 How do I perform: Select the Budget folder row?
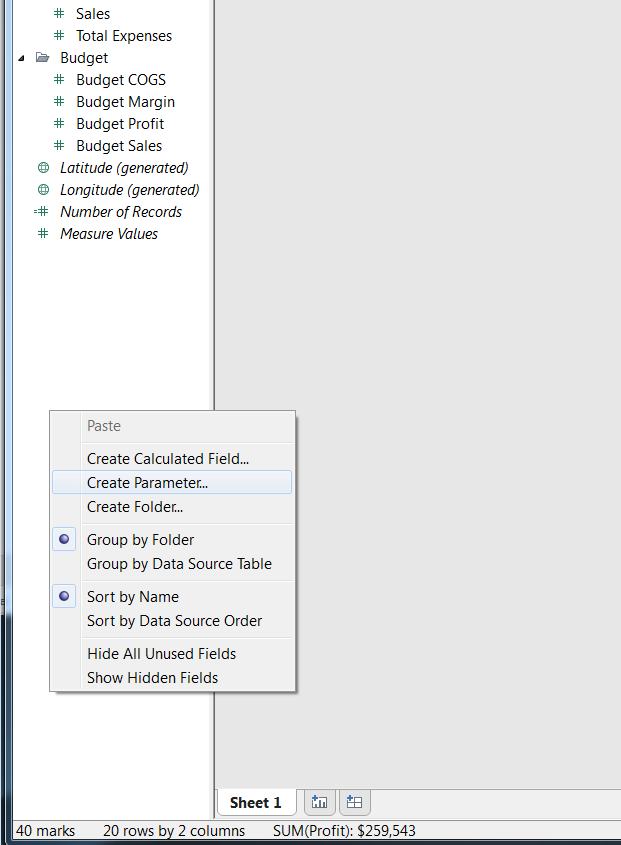84,58
